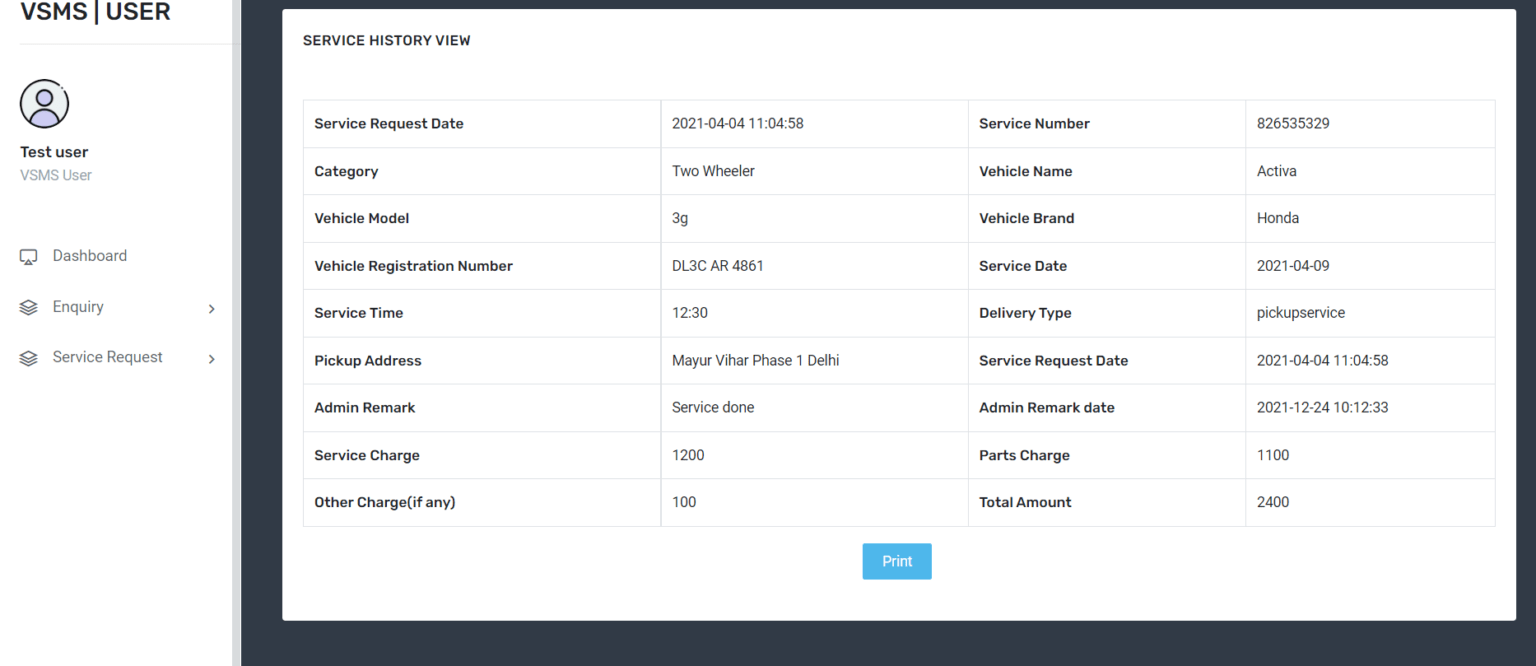Click the Service Request stacked icon
This screenshot has height=666, width=1536.
28,357
